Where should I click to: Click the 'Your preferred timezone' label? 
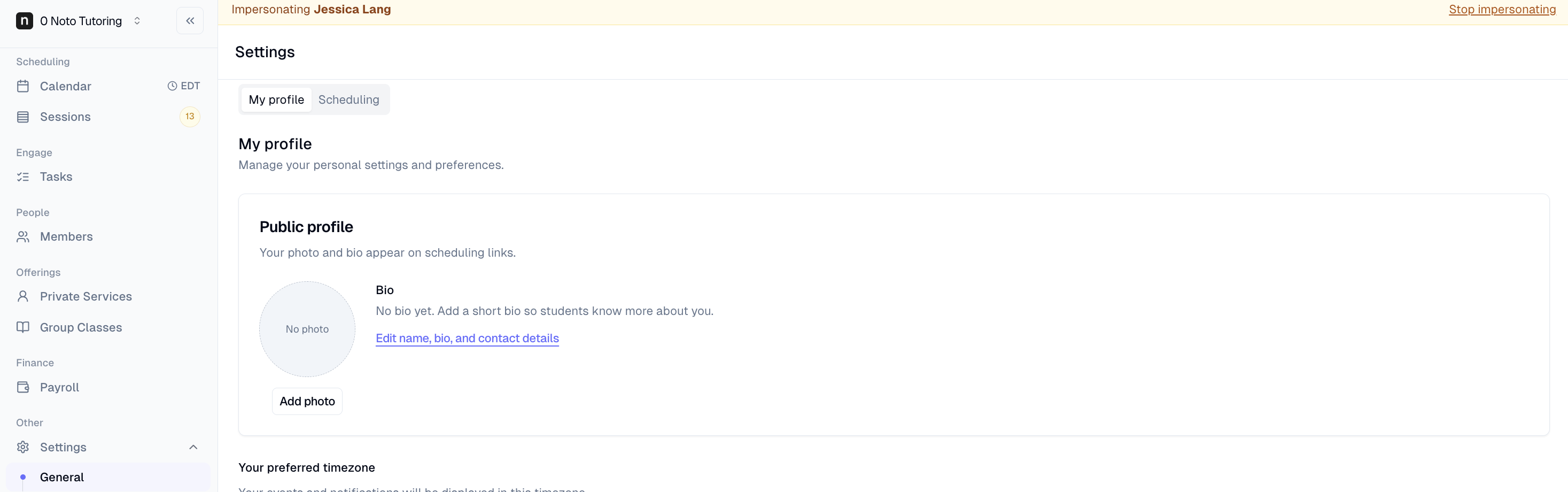tap(307, 467)
